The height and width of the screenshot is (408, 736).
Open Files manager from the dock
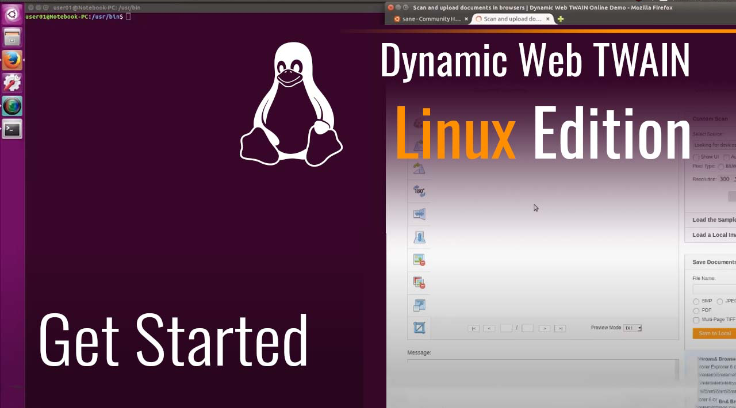point(12,37)
